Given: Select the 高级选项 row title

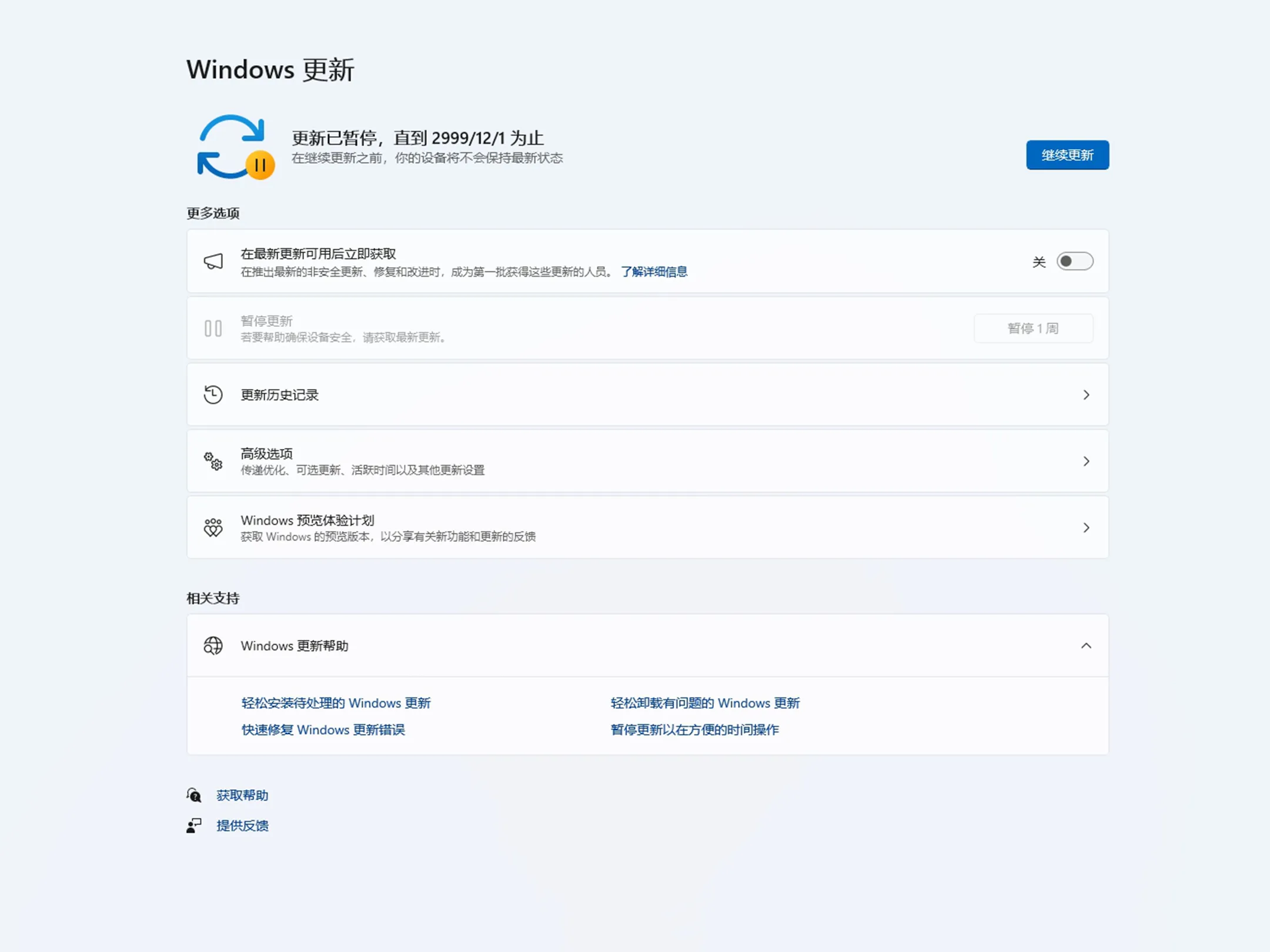Looking at the screenshot, I should point(266,453).
